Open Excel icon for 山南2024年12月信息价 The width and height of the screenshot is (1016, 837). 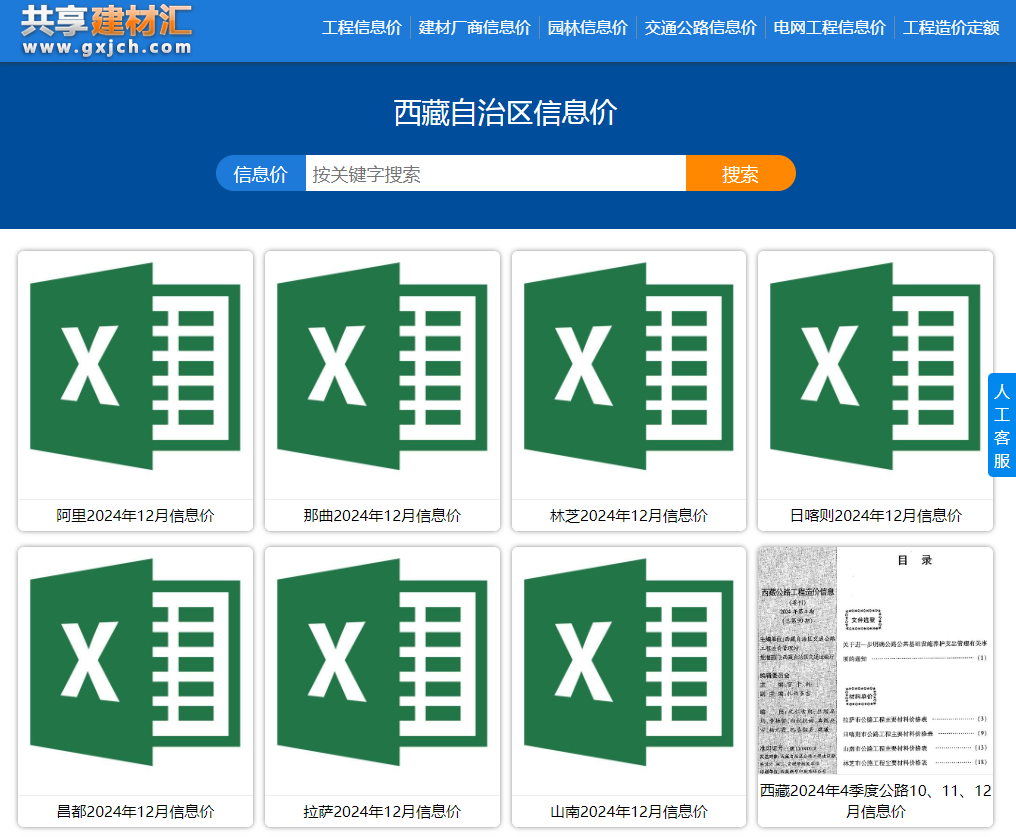(629, 662)
